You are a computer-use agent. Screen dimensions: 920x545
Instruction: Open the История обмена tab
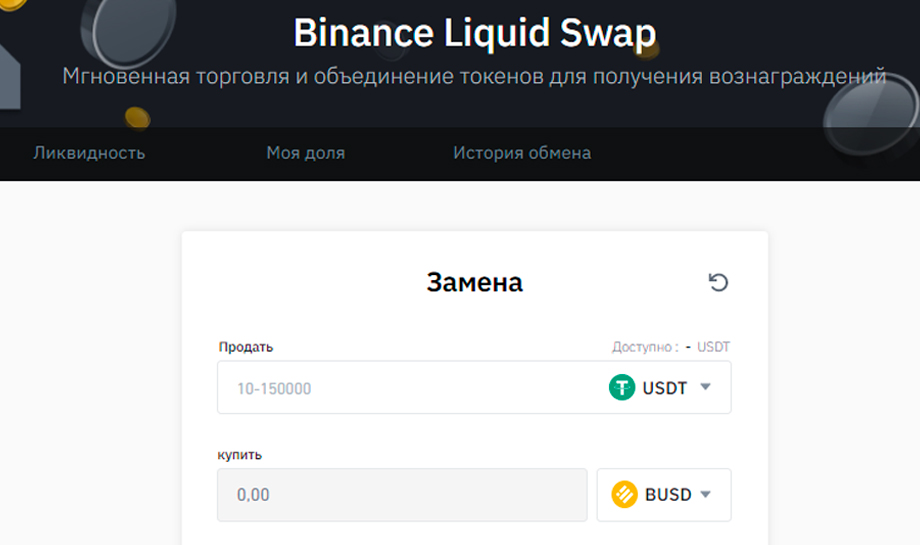521,153
